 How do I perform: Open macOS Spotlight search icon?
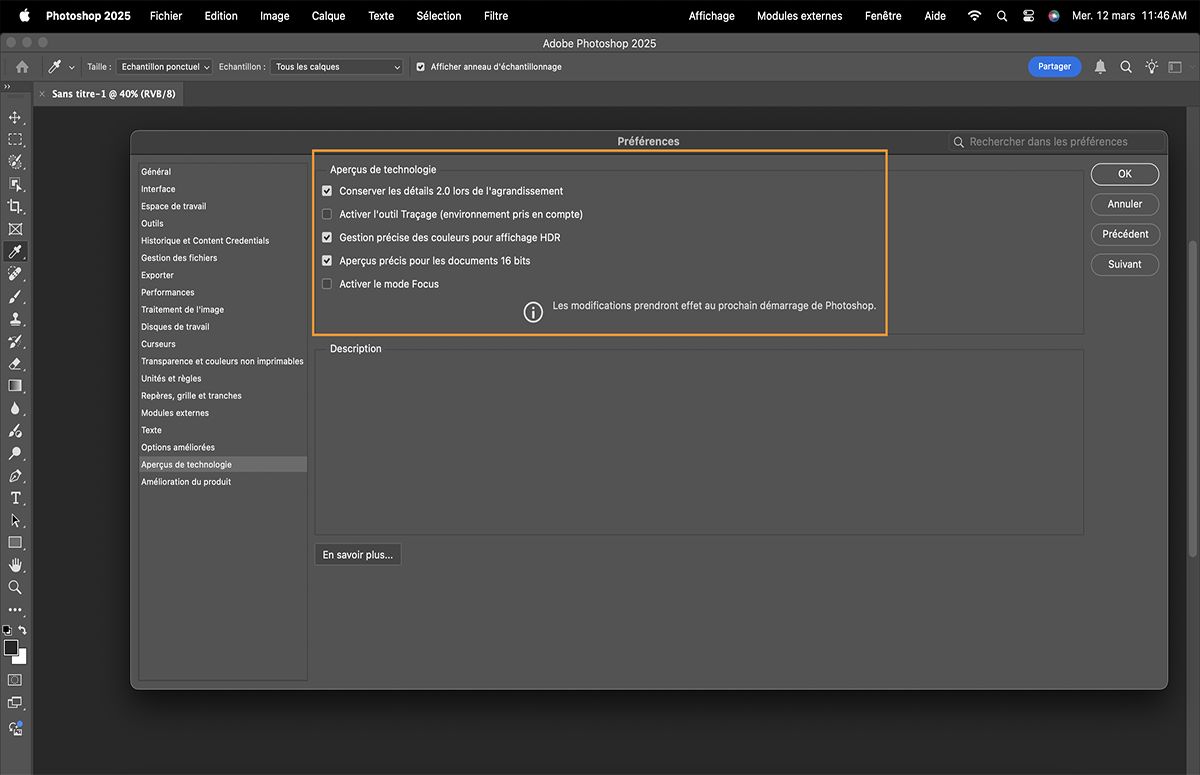[x=1002, y=16]
